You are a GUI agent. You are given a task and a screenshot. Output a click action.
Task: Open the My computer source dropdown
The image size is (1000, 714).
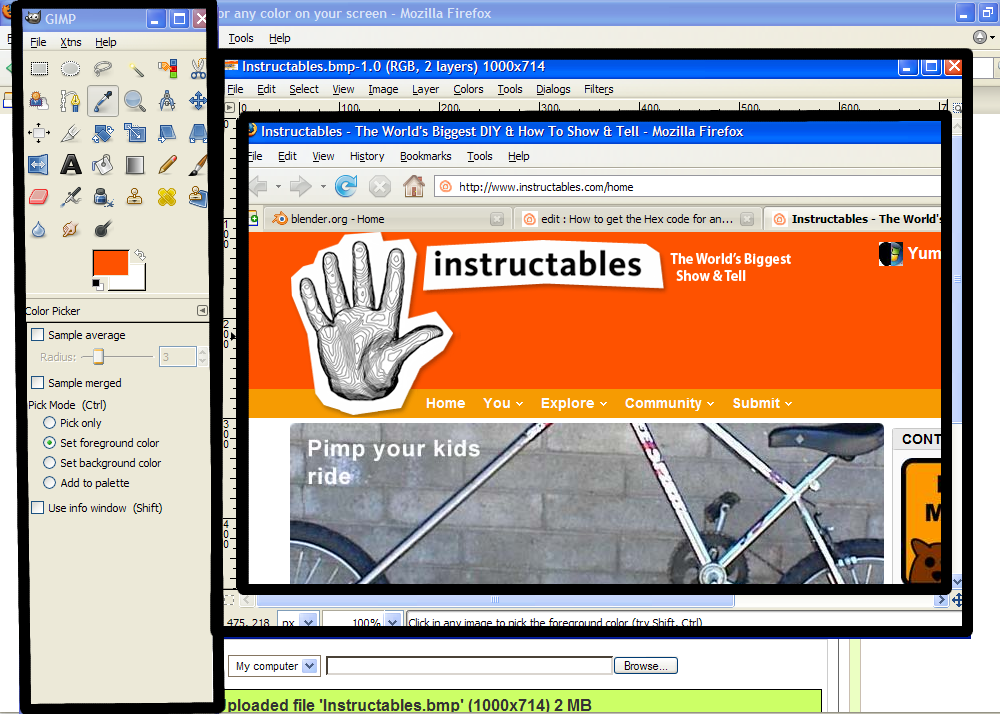[274, 666]
